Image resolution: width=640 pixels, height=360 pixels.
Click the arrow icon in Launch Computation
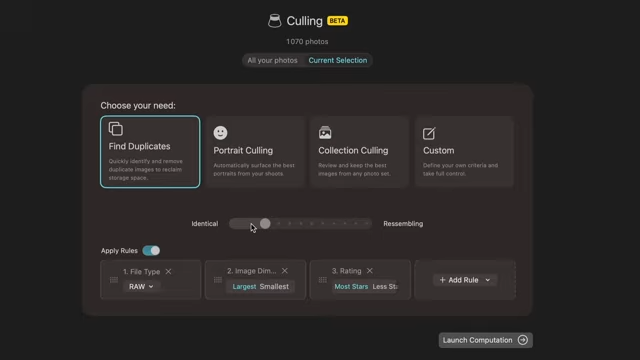[522, 340]
